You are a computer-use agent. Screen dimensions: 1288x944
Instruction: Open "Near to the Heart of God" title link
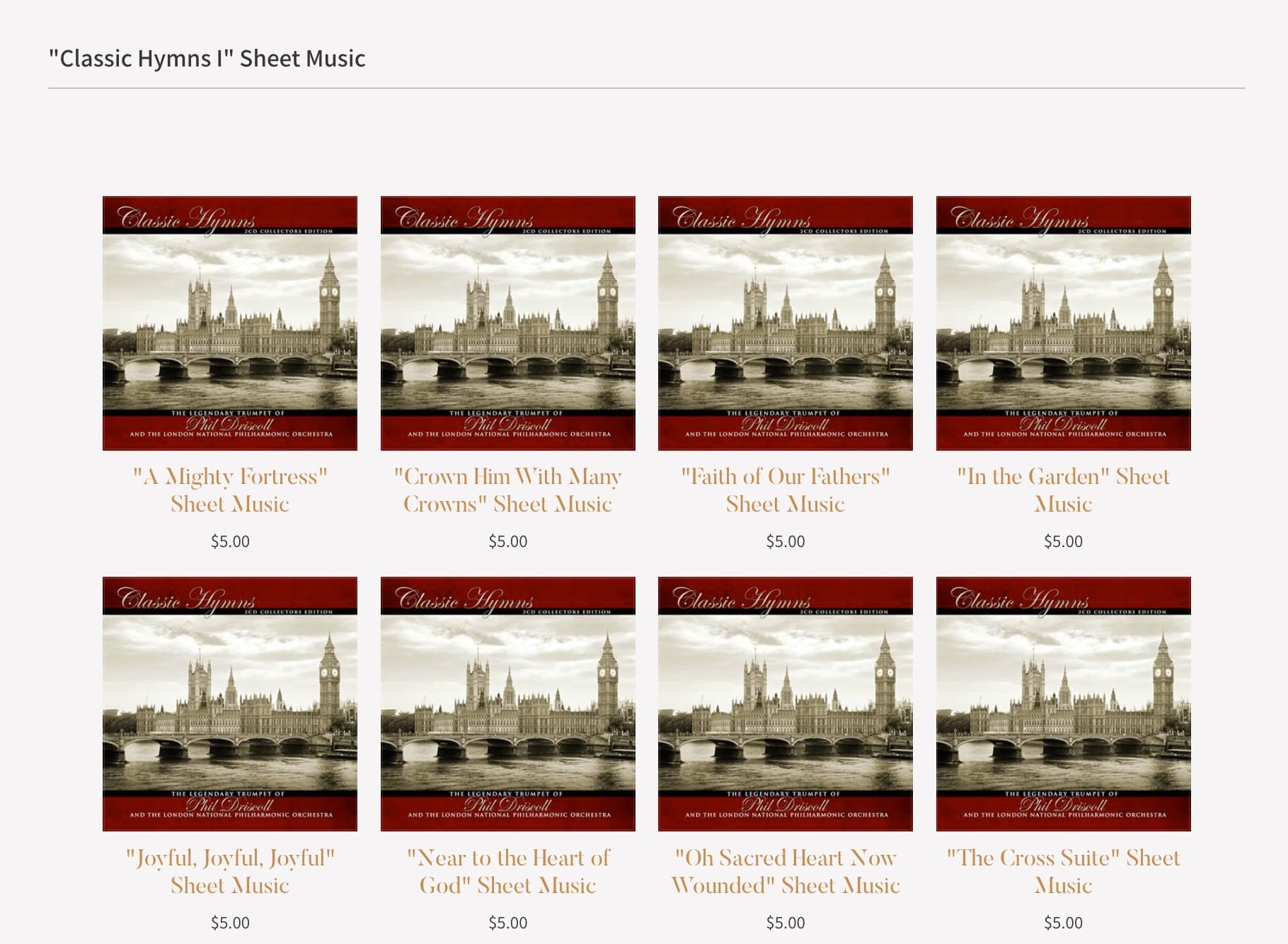[508, 871]
